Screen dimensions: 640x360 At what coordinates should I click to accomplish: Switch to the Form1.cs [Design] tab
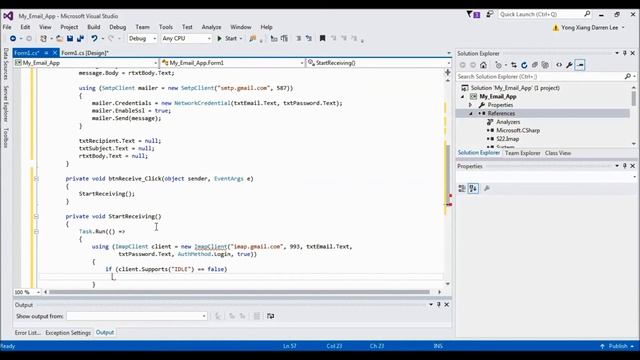[85, 53]
